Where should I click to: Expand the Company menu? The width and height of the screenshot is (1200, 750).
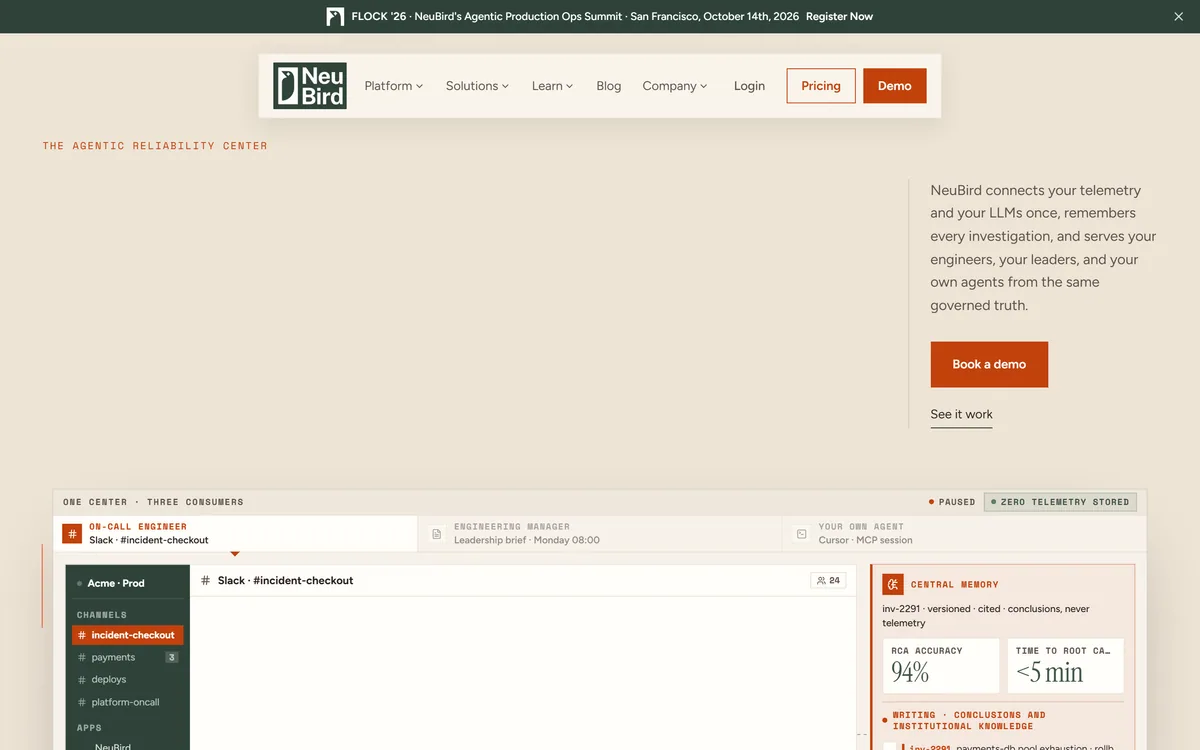click(x=675, y=86)
